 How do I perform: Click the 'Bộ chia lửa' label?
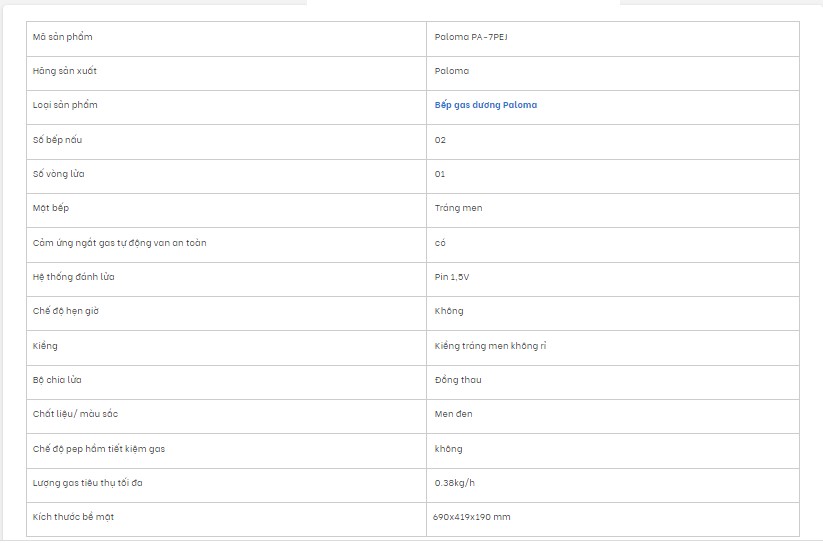[x=57, y=380]
